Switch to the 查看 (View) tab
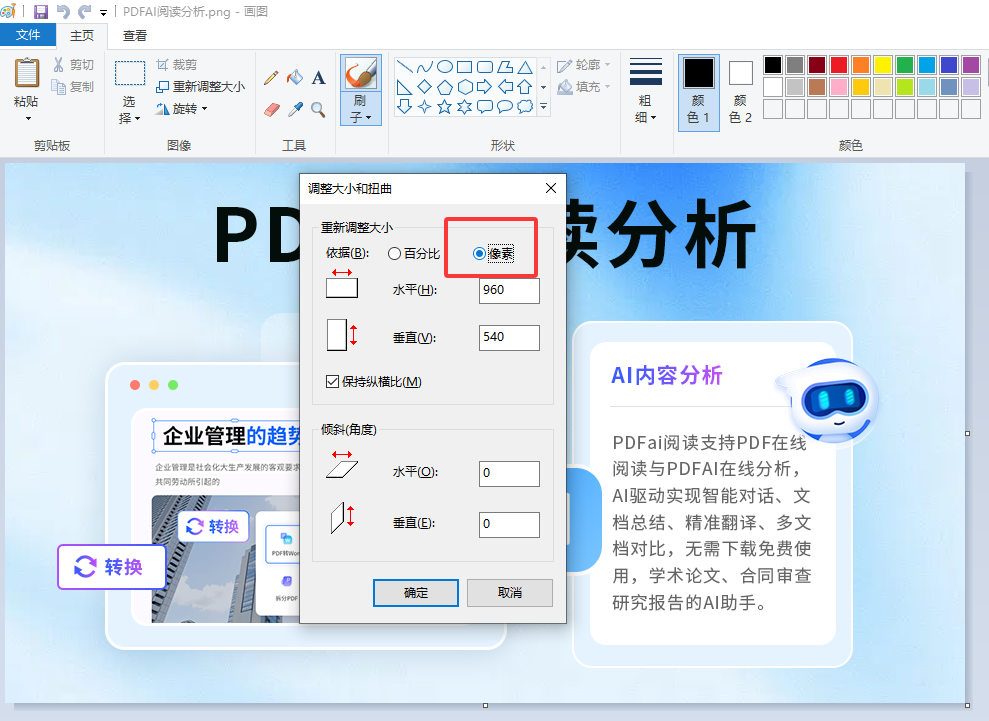Screen dimensions: 989x721 (133, 35)
